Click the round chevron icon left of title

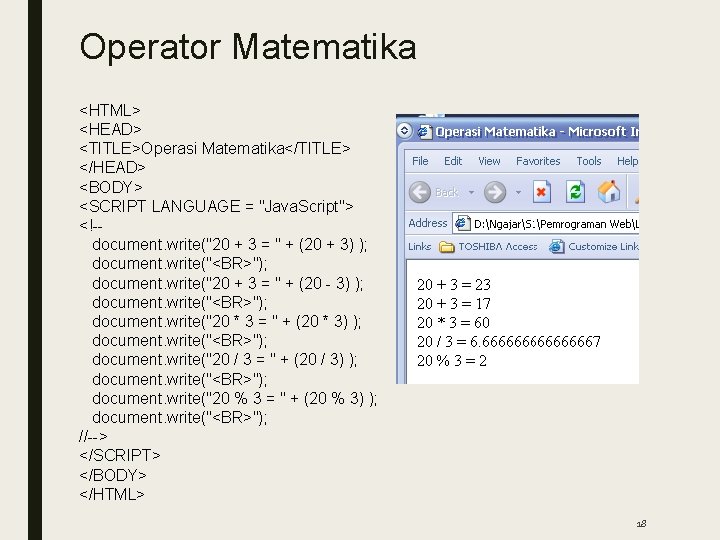tap(404, 131)
